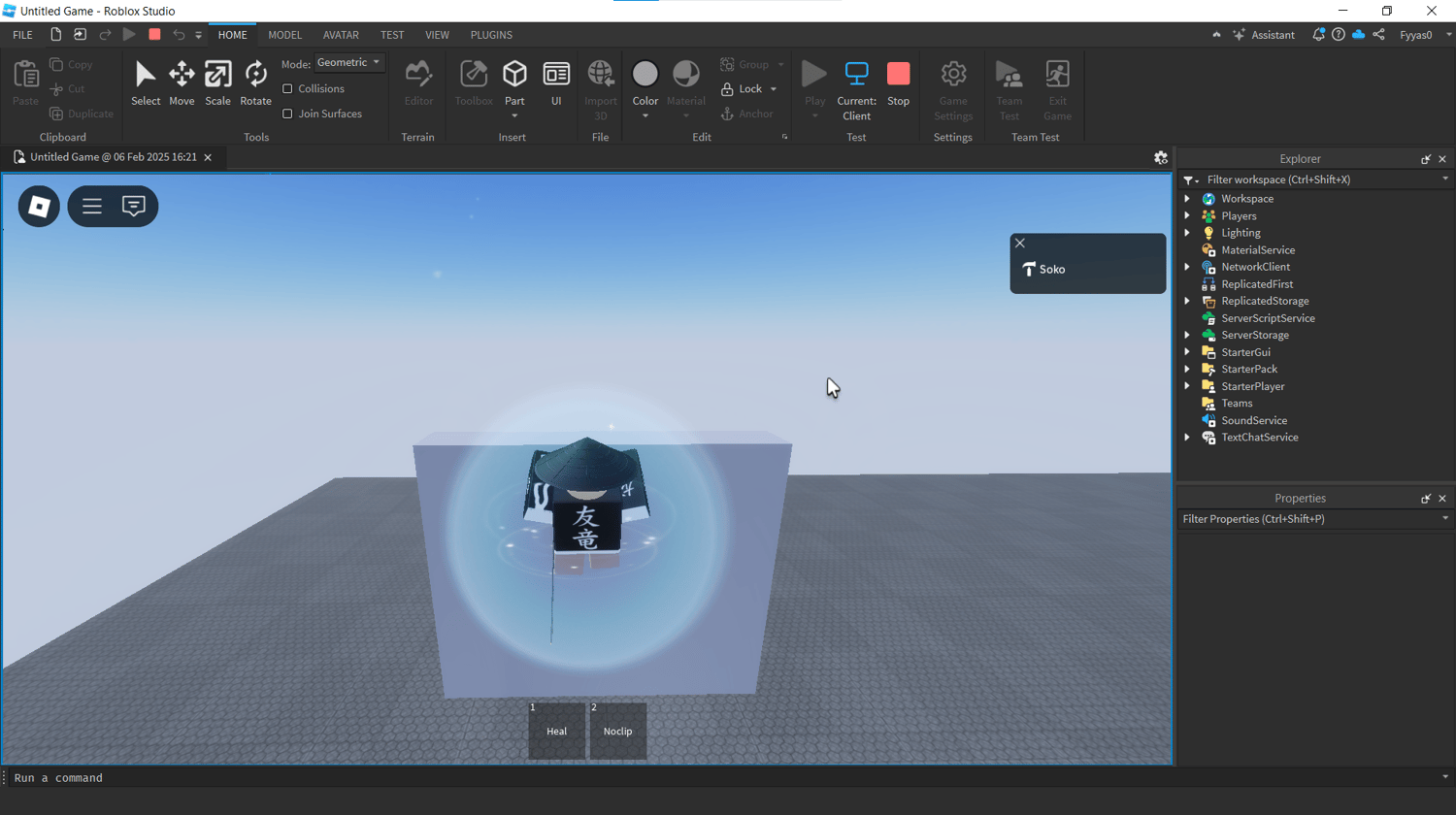Click the Explorer filter icon
Image resolution: width=1456 pixels, height=815 pixels.
[x=1190, y=179]
